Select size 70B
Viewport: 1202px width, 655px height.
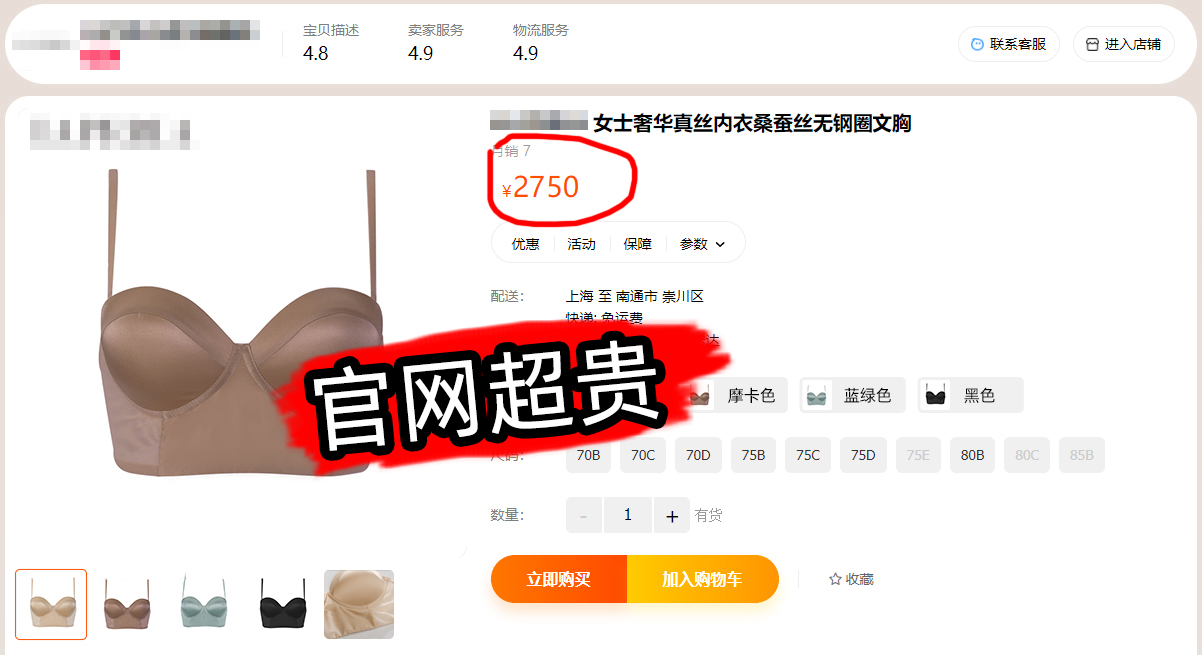coord(589,455)
